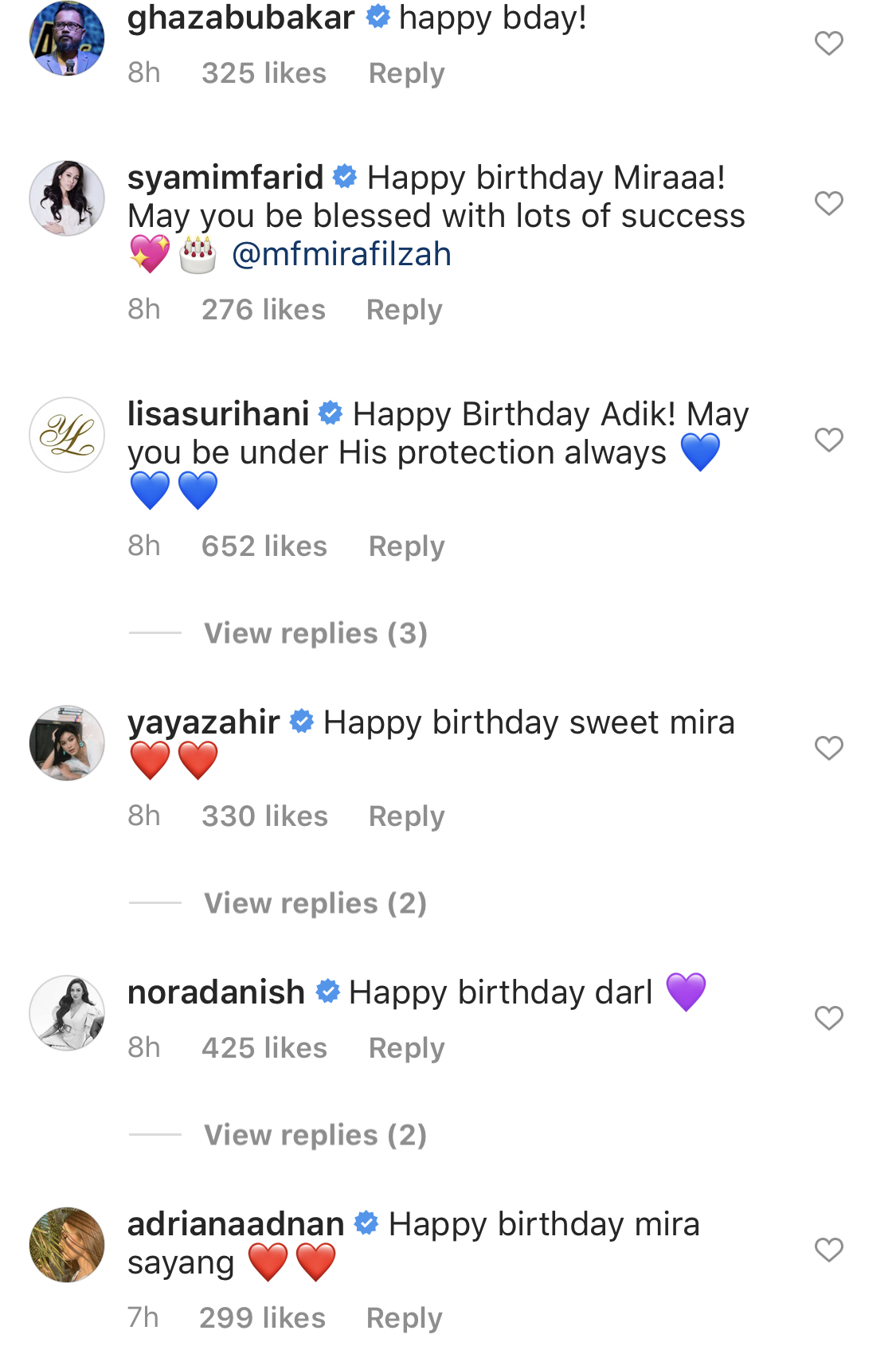View 2 replies under yayazahir's comment
This screenshot has height=1350, width=896.
point(315,903)
